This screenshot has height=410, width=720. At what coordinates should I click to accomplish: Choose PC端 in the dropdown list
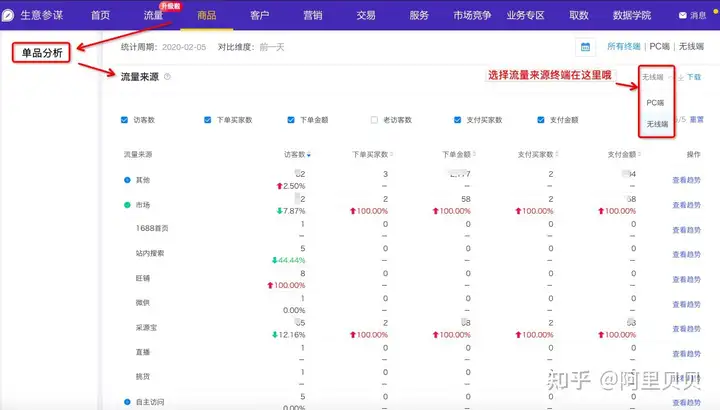(655, 102)
